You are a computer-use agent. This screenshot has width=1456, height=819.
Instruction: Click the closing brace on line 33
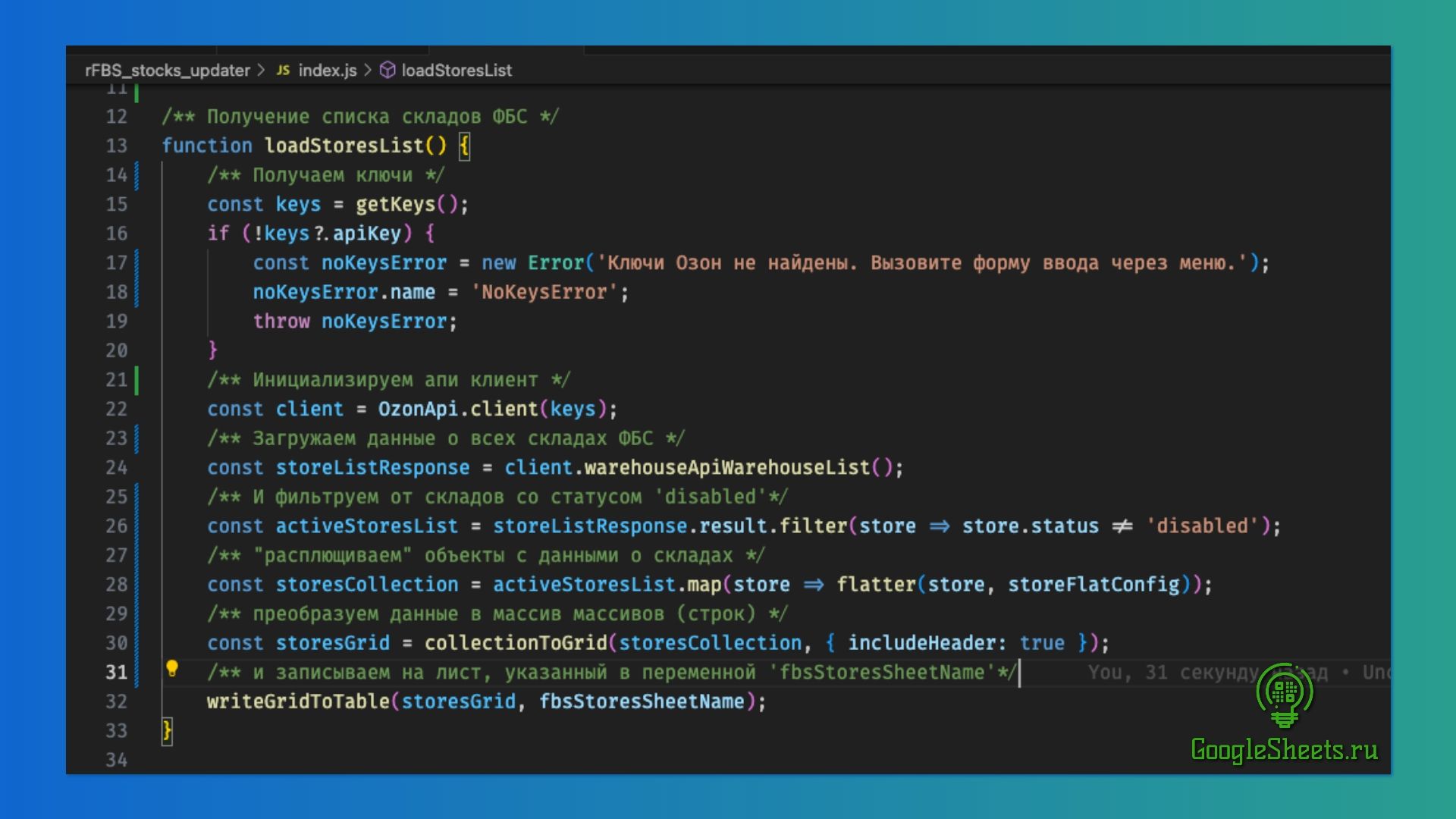167,731
